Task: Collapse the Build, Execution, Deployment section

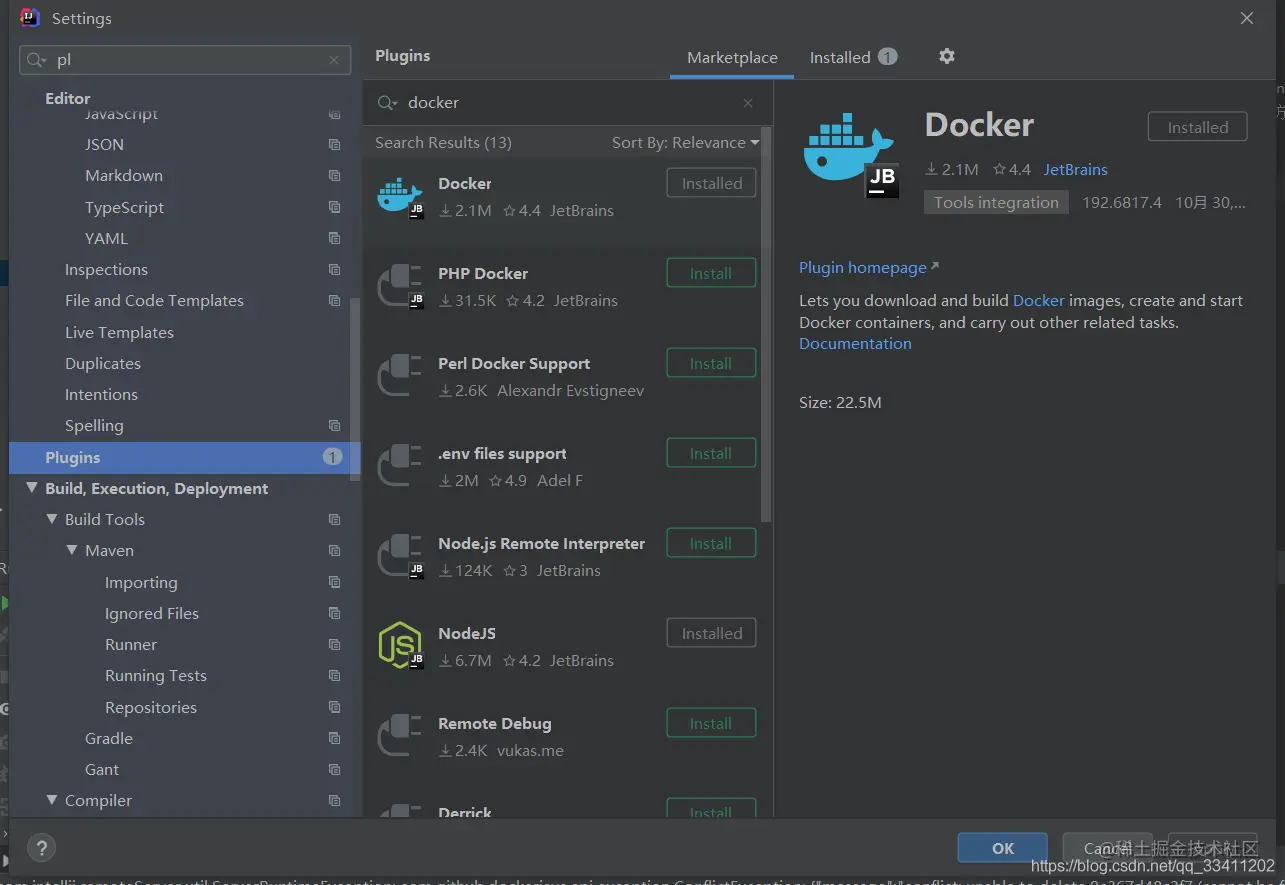Action: click(x=32, y=488)
